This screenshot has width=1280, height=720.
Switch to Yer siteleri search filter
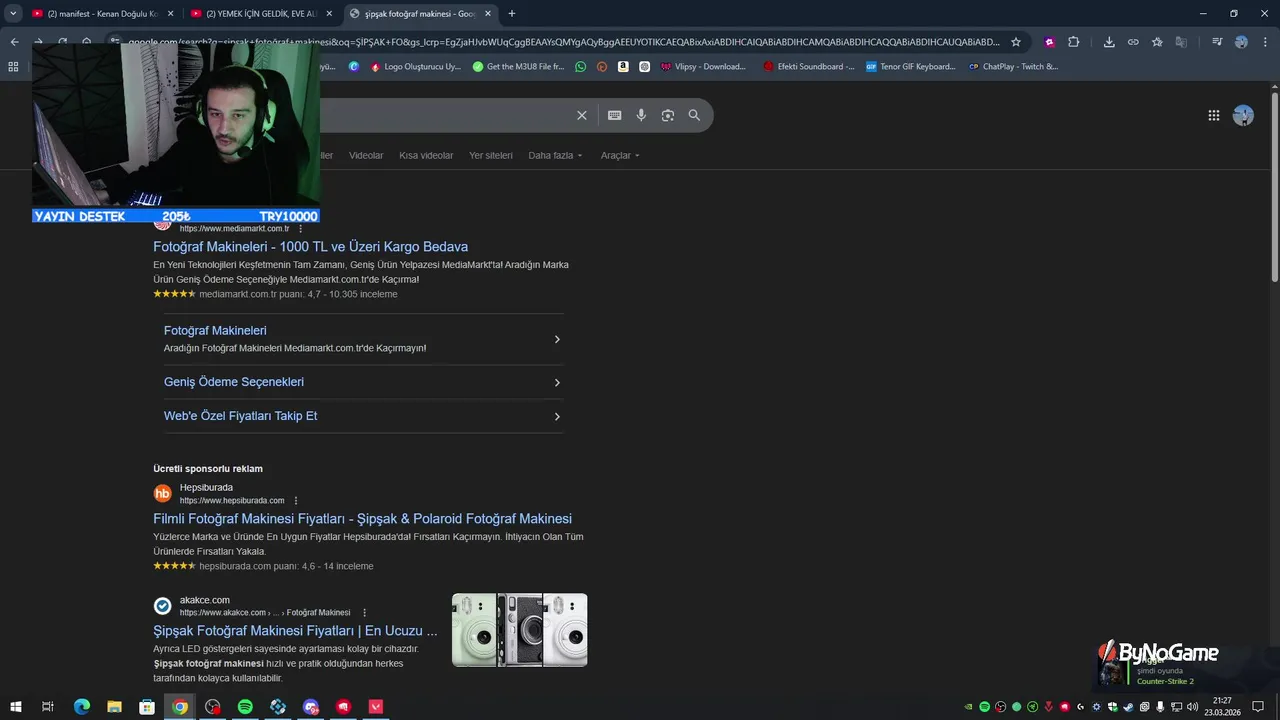click(x=491, y=156)
